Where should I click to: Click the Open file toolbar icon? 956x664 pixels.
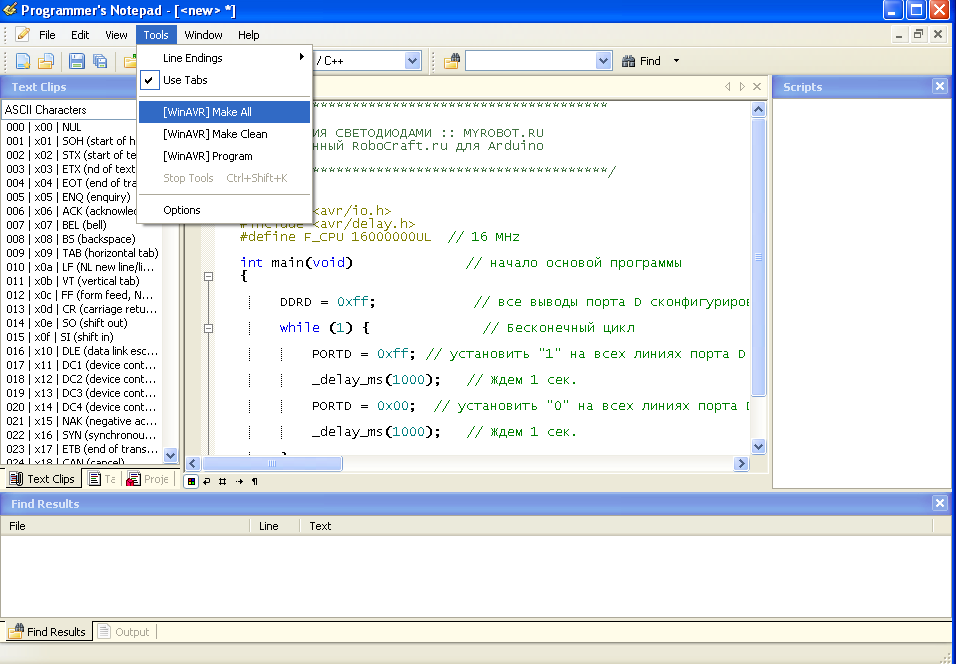tap(45, 61)
